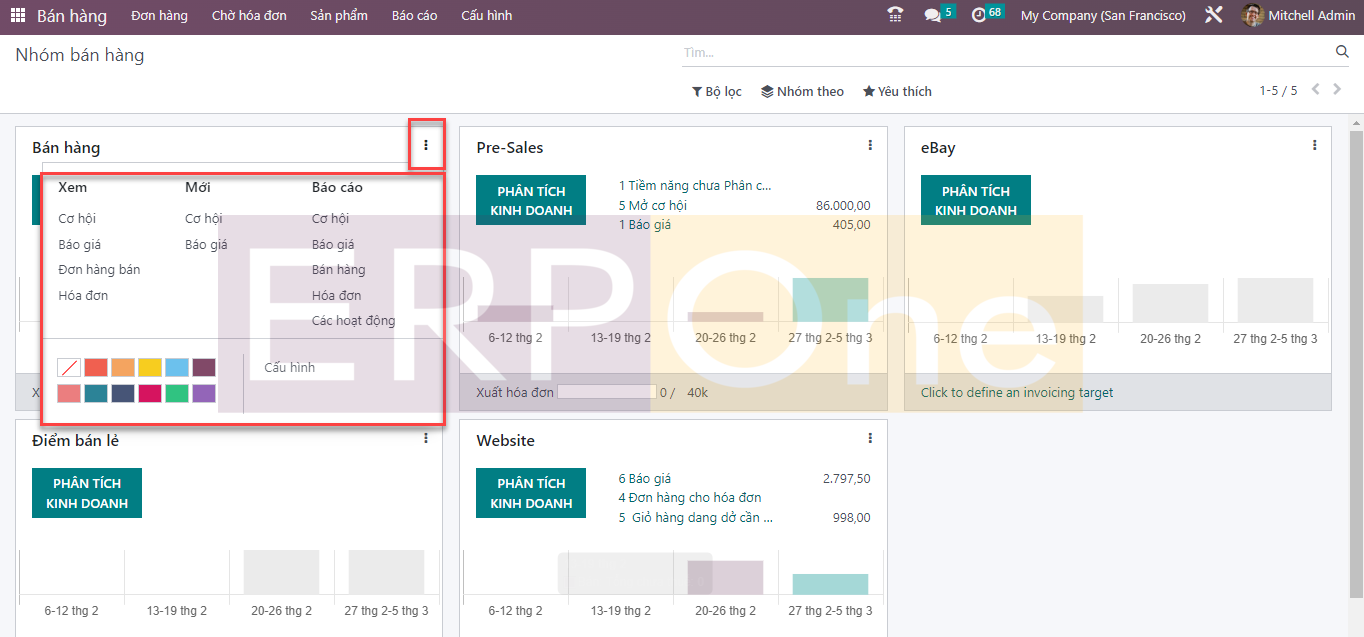This screenshot has width=1364, height=637.
Task: Open the three-dot menu on Pre-Sales card
Action: 870,146
